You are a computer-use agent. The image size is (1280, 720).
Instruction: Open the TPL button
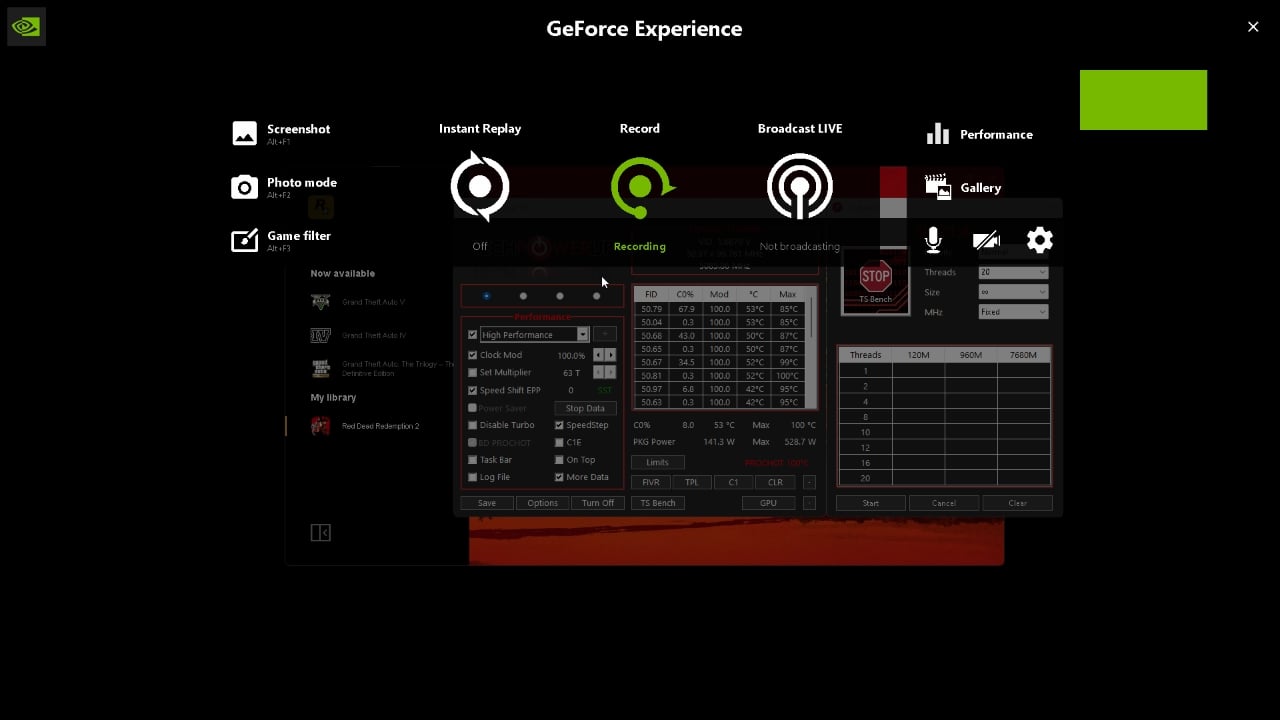click(692, 482)
